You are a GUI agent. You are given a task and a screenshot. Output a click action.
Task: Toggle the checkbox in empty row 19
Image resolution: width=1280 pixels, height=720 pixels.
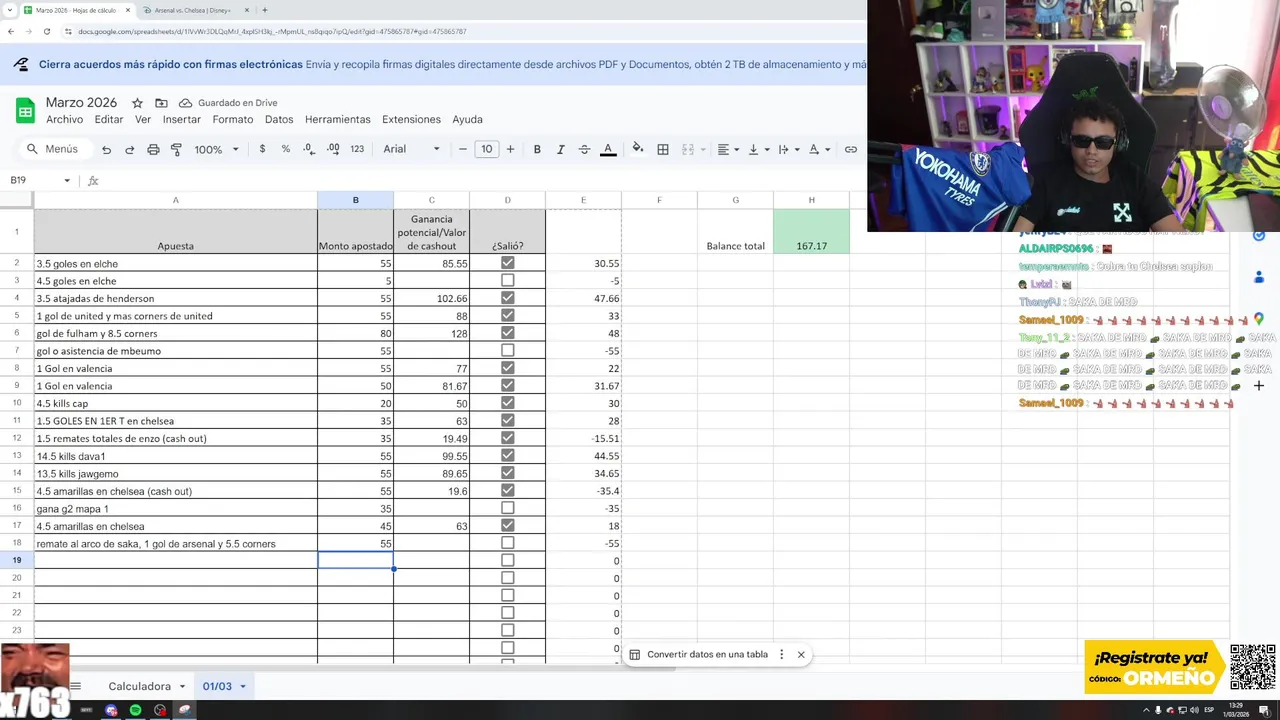(507, 560)
